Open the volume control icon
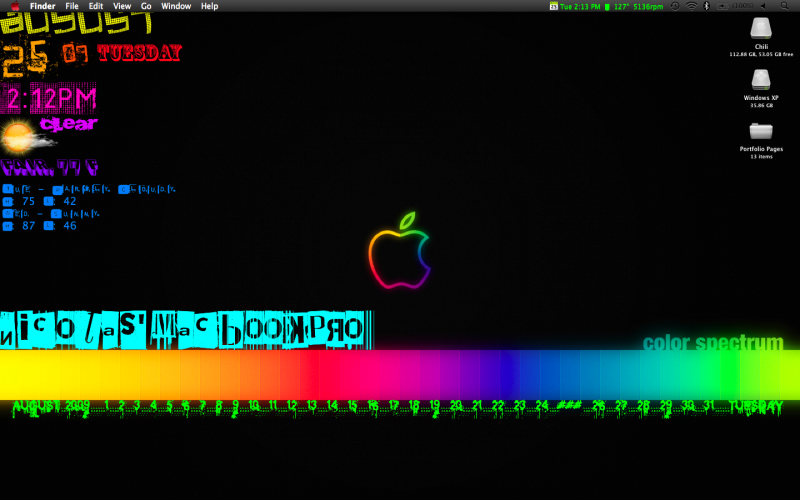The width and height of the screenshot is (800, 500). [x=764, y=6]
